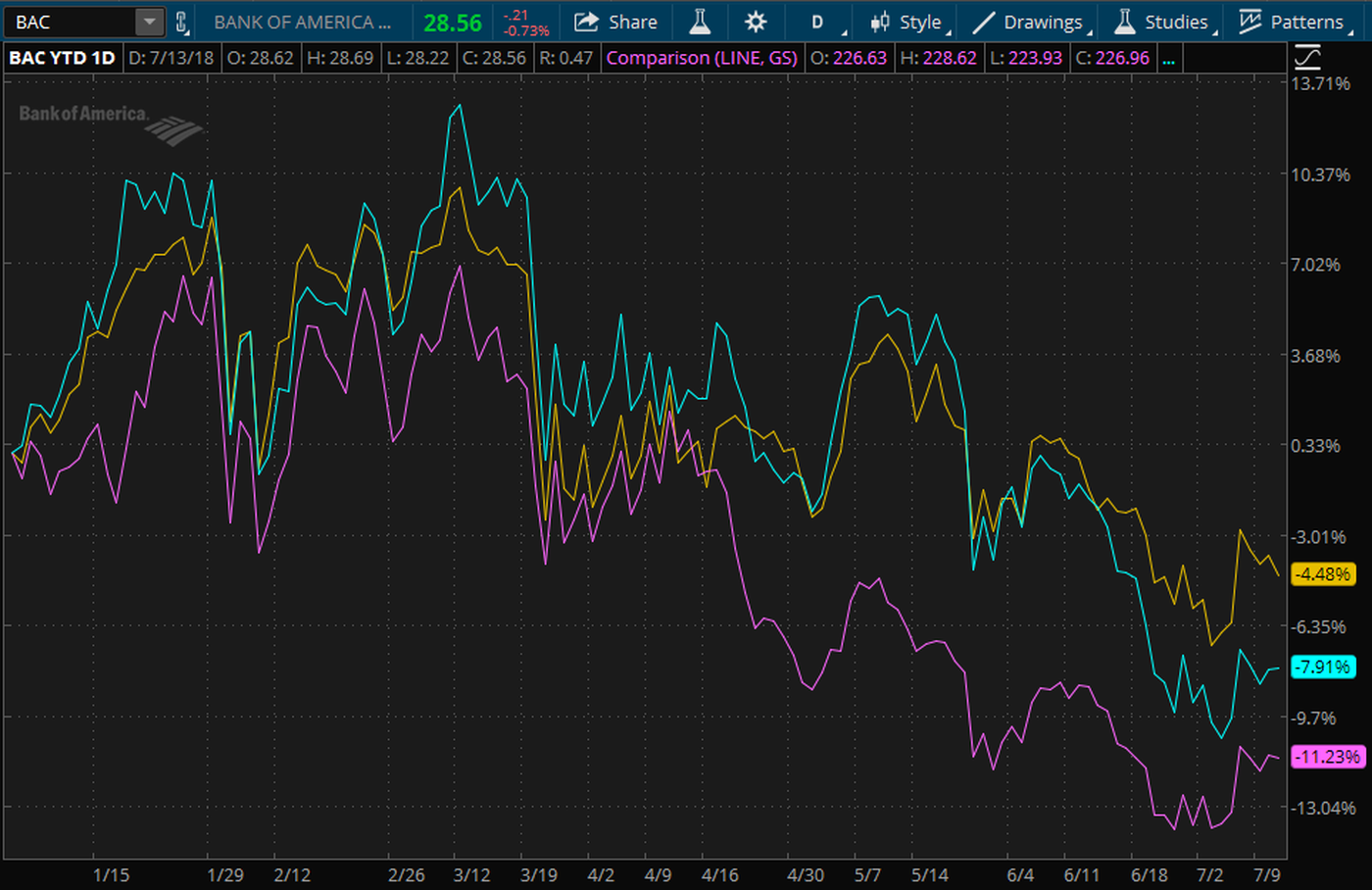Click the -3.01% axis label
The height and width of the screenshot is (890, 1372).
coord(1318,537)
